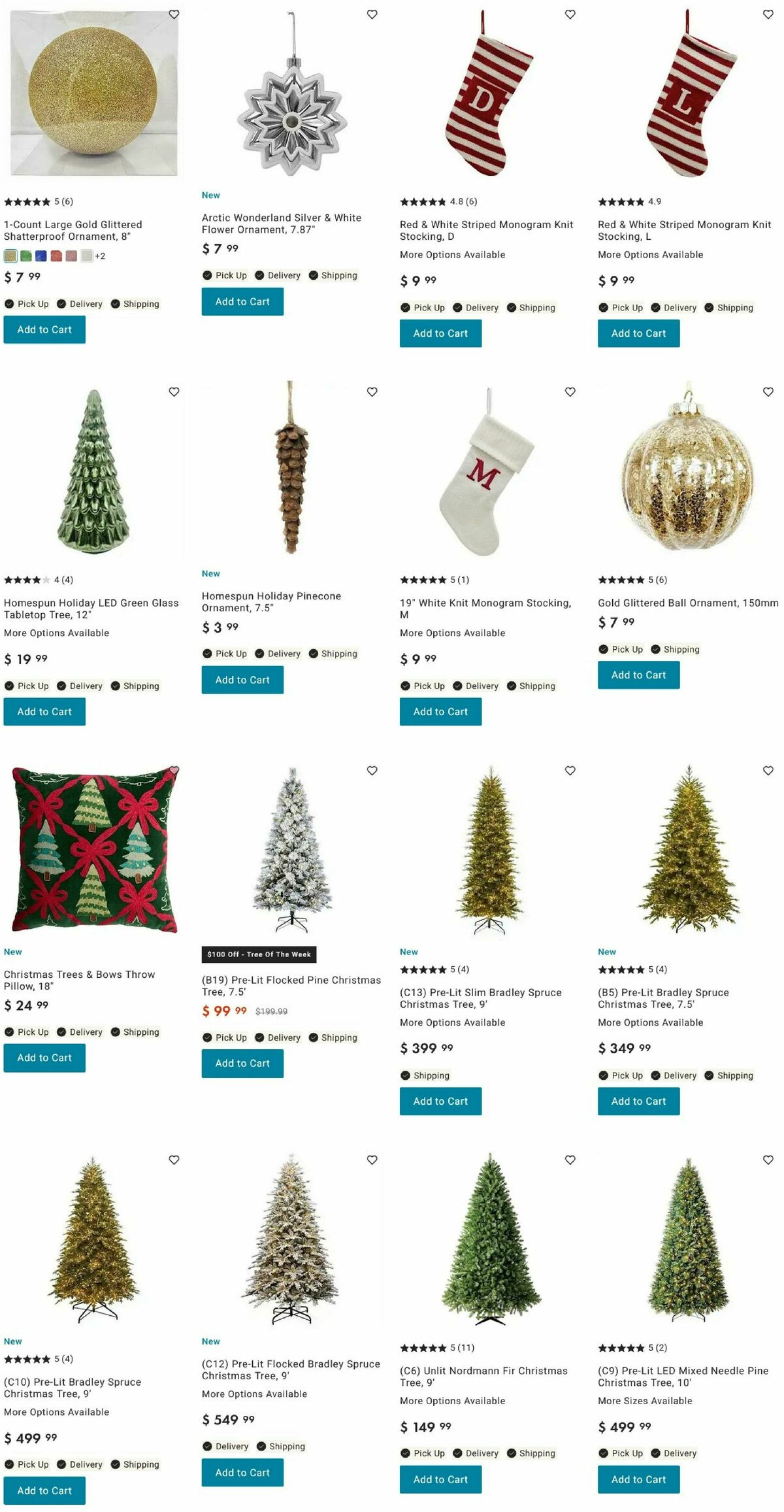Open the 19" White Knit Monogram Stocking link
The height and width of the screenshot is (1512, 784).
tap(485, 609)
